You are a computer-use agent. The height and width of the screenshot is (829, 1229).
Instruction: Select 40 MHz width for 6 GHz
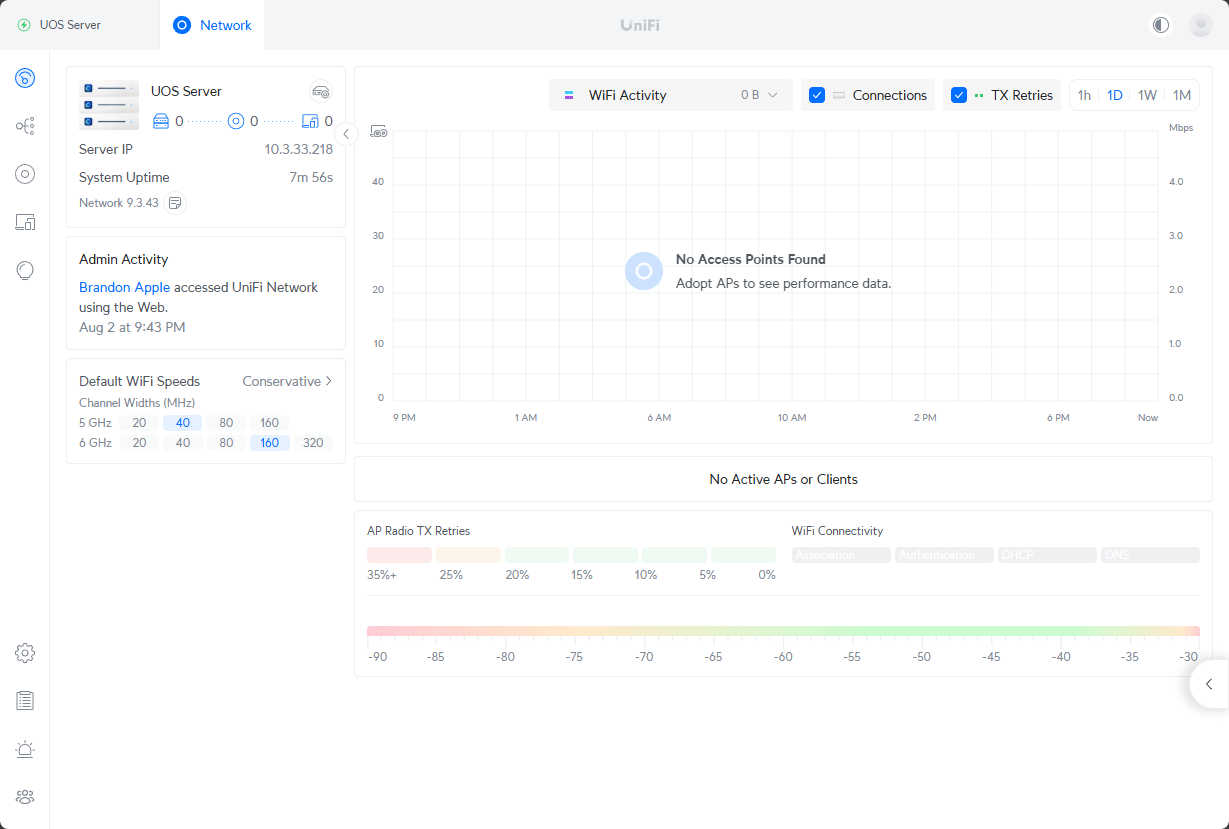(183, 443)
